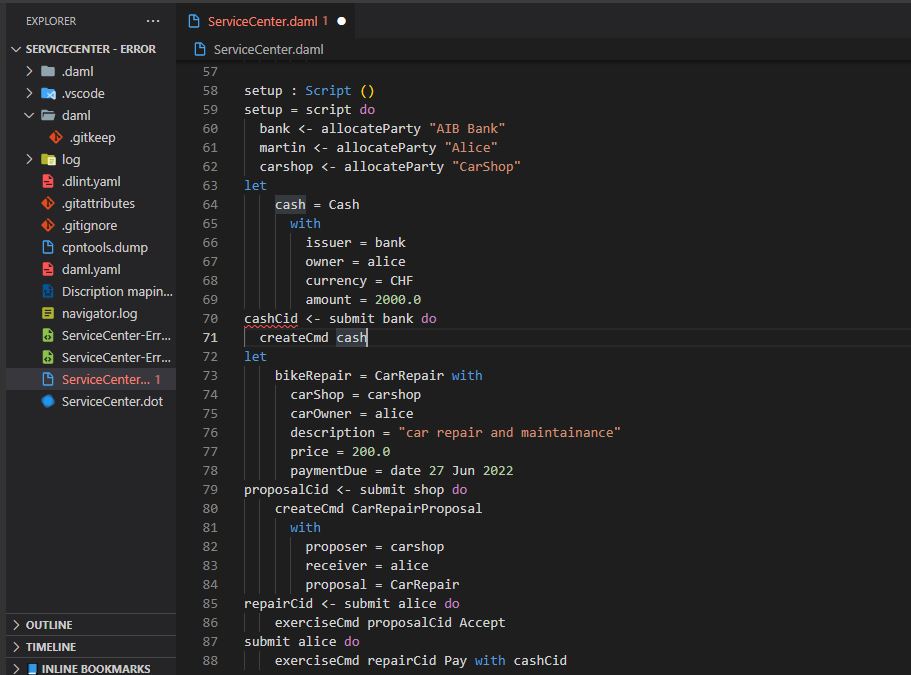Click the .gitattributes git icon
This screenshot has width=911, height=675.
tap(48, 203)
